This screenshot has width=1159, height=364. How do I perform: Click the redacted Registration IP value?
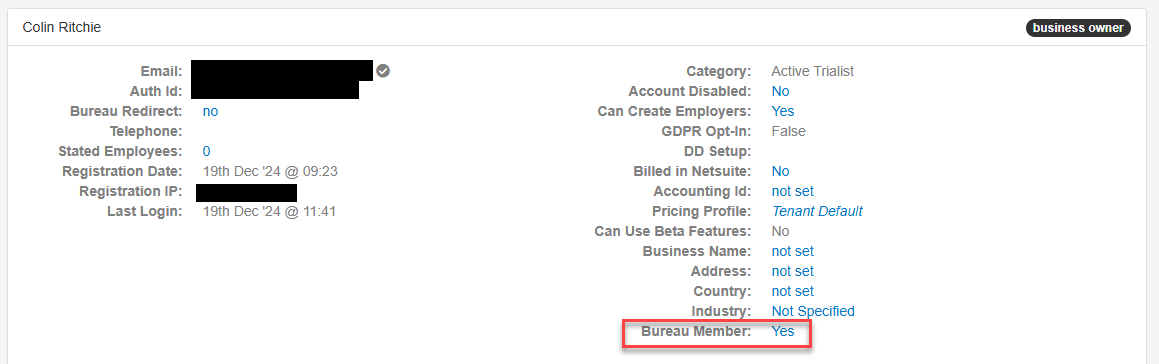click(x=246, y=192)
